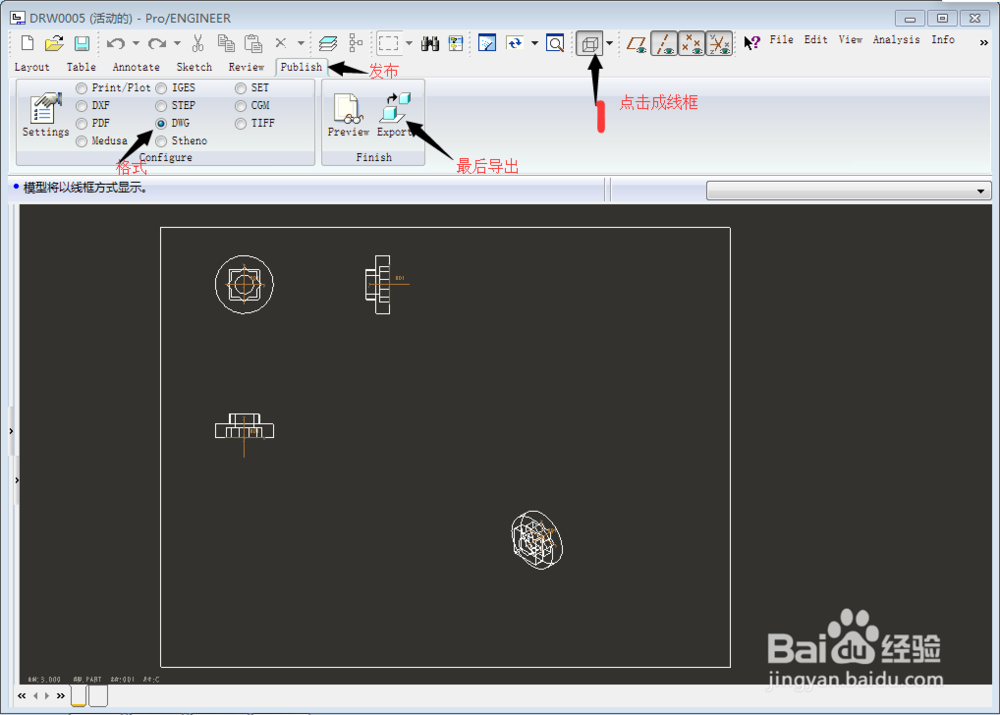This screenshot has width=1000, height=715.
Task: Save the drawing with disk icon
Action: point(82,43)
